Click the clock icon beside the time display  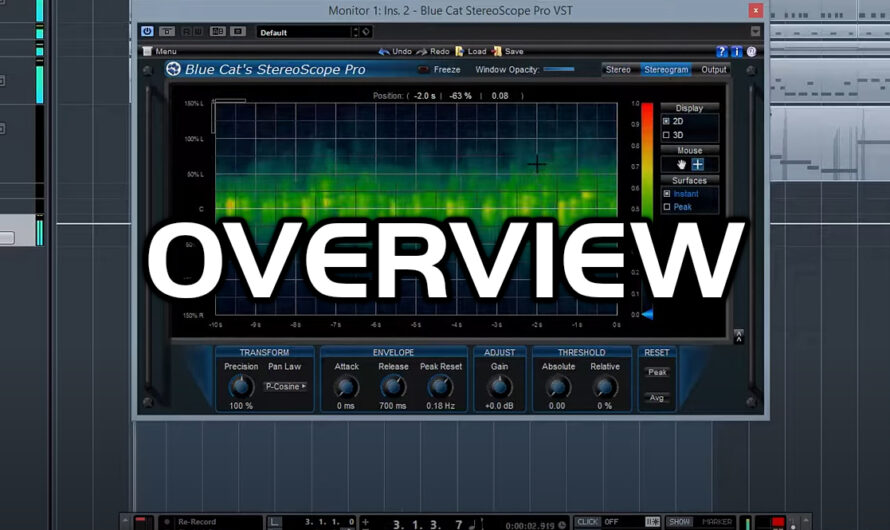pyautogui.click(x=562, y=525)
